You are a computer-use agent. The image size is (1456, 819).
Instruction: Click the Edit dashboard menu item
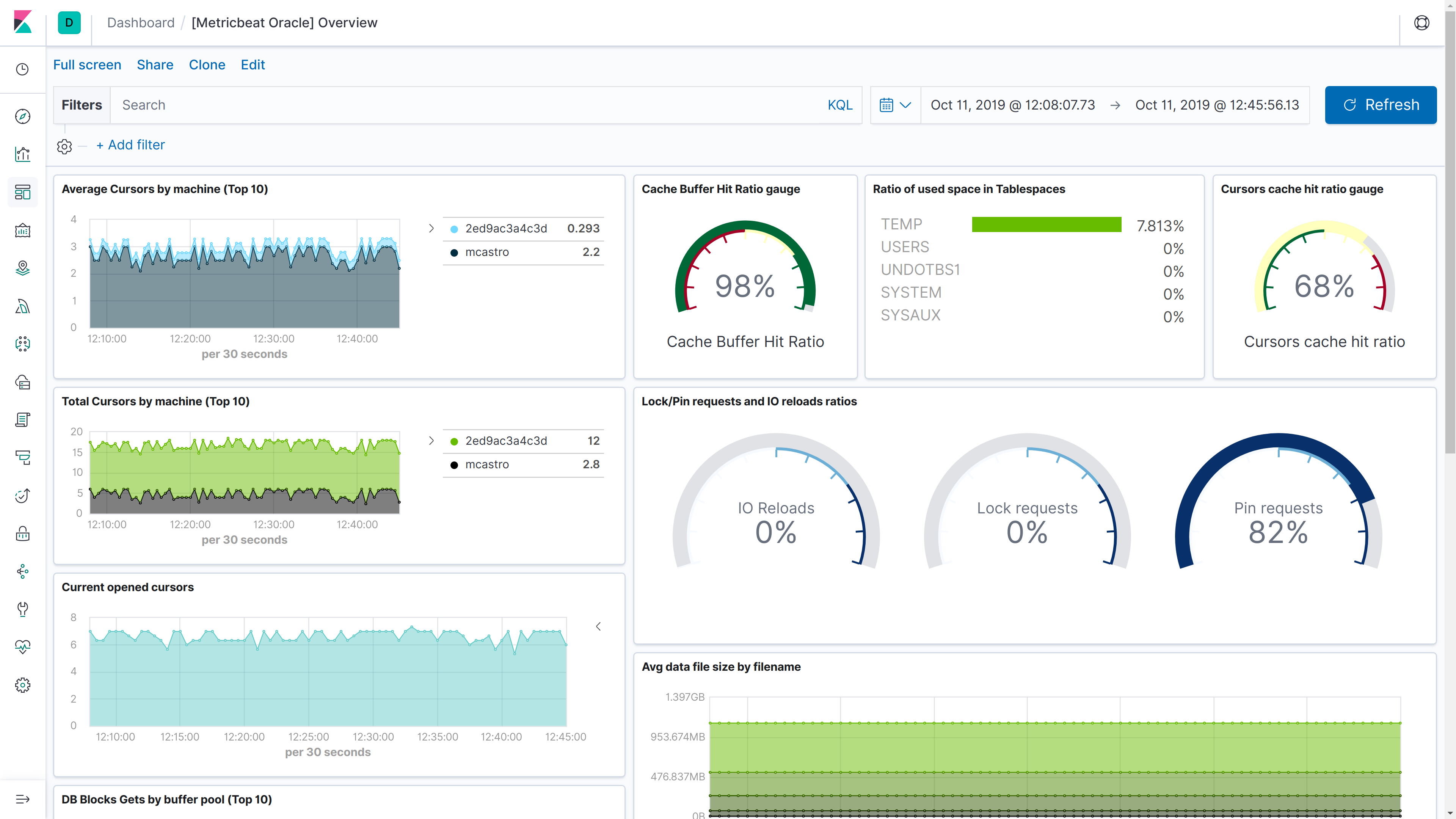pyautogui.click(x=252, y=64)
